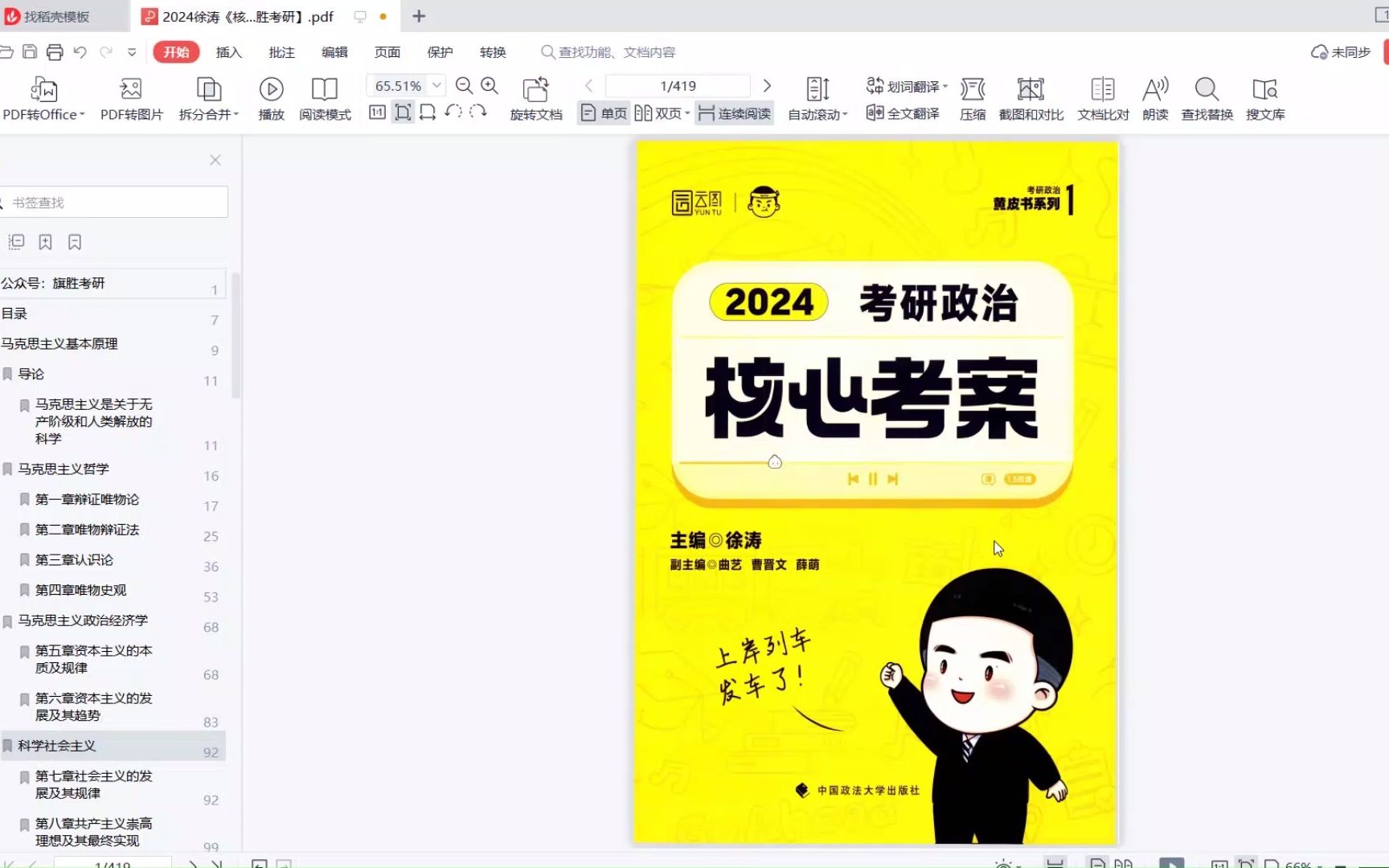Rotate view counterclockwise
This screenshot has height=868, width=1389.
[x=453, y=112]
